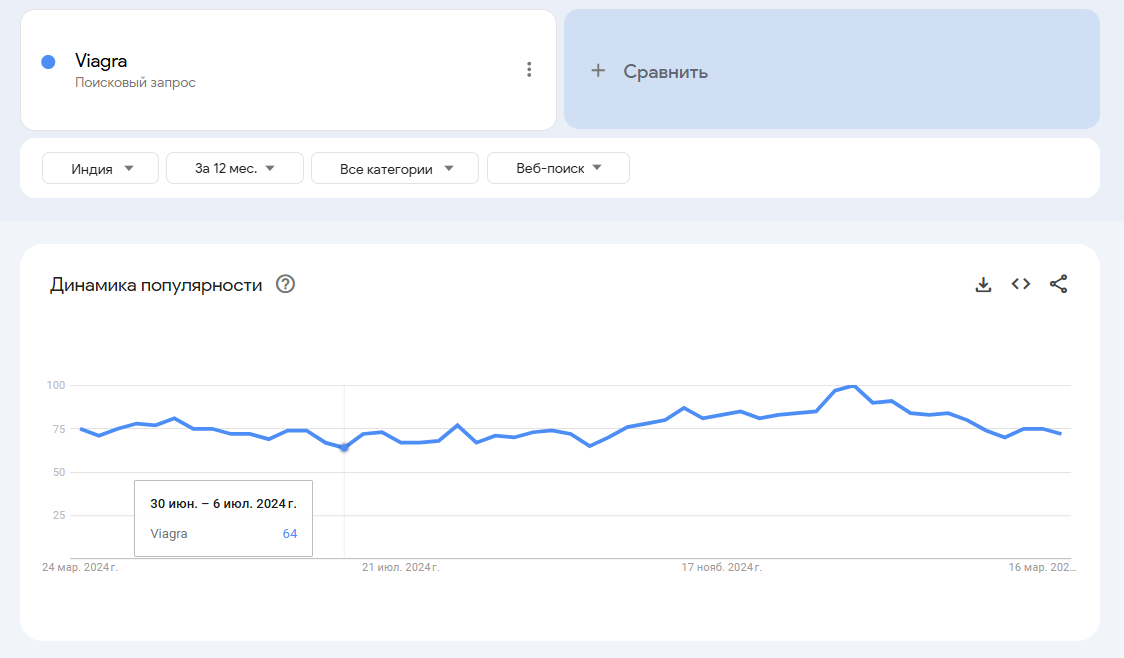The height and width of the screenshot is (658, 1124).
Task: Click the Сравнить add comparison button
Action: coord(832,70)
